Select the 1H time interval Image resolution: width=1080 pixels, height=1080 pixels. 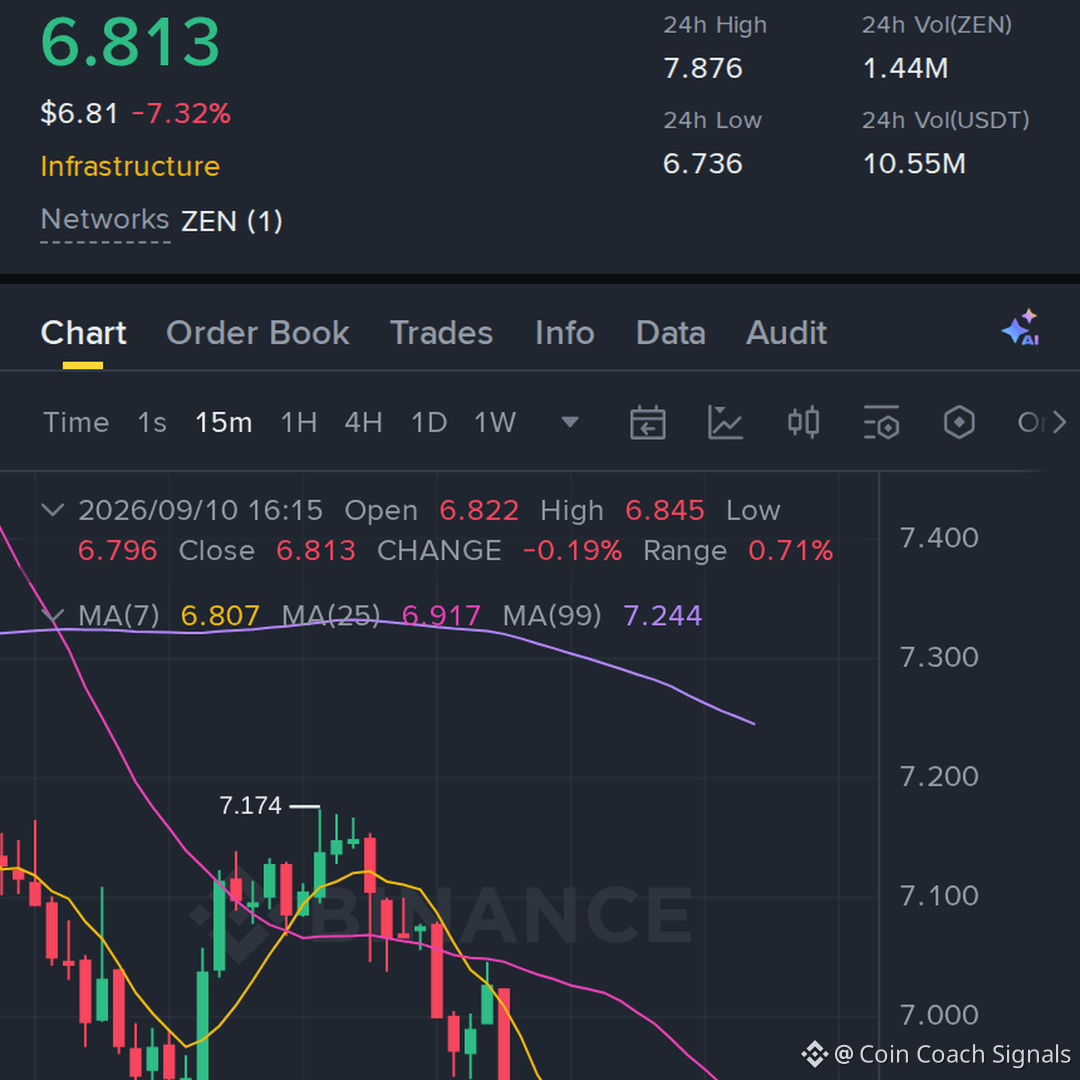click(299, 422)
